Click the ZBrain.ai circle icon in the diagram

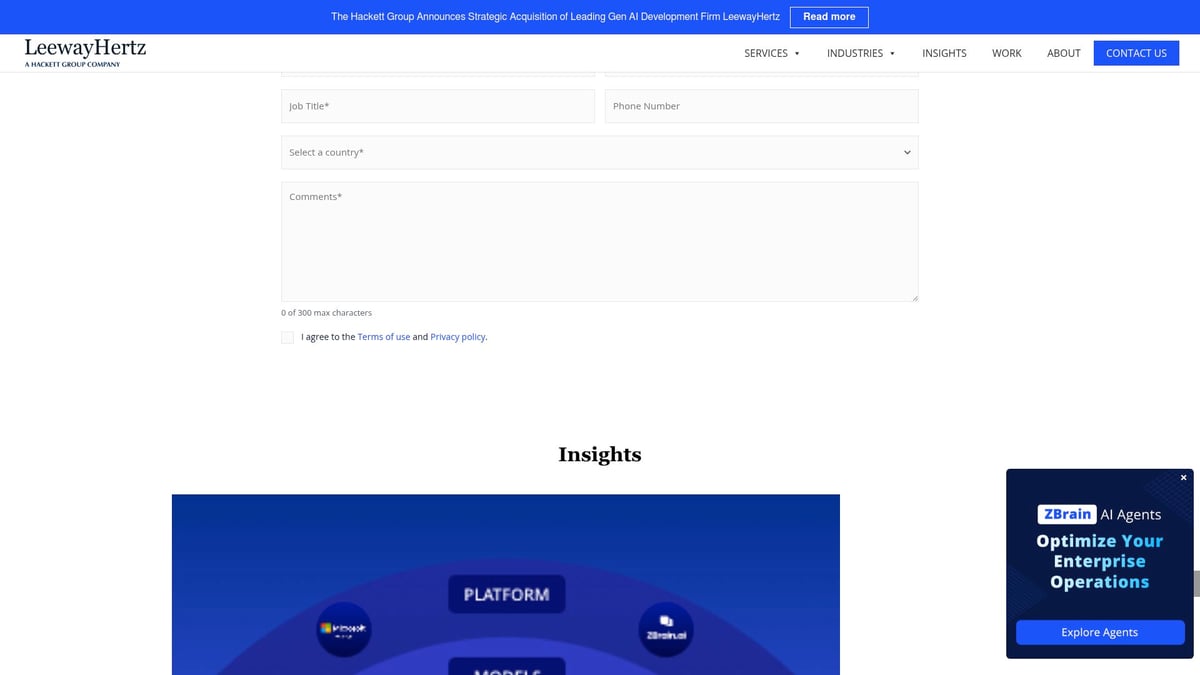coord(665,630)
